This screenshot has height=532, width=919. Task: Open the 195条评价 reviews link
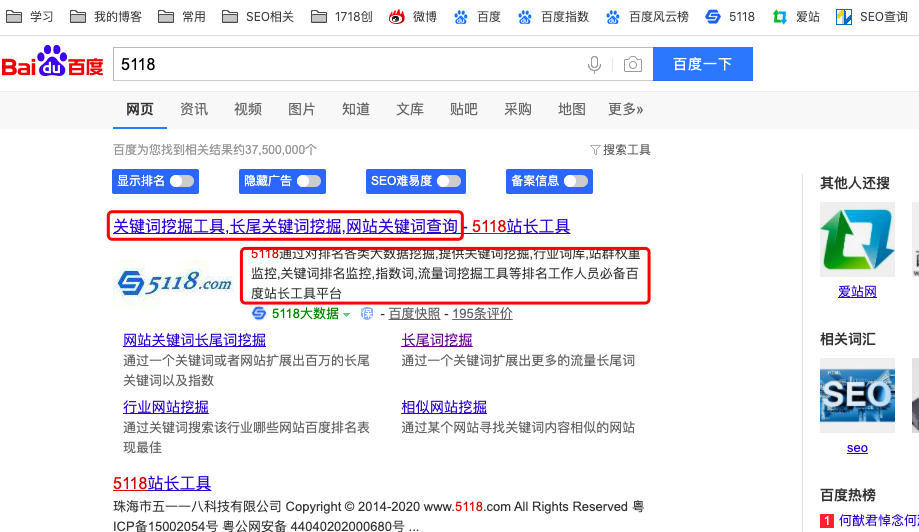482,313
